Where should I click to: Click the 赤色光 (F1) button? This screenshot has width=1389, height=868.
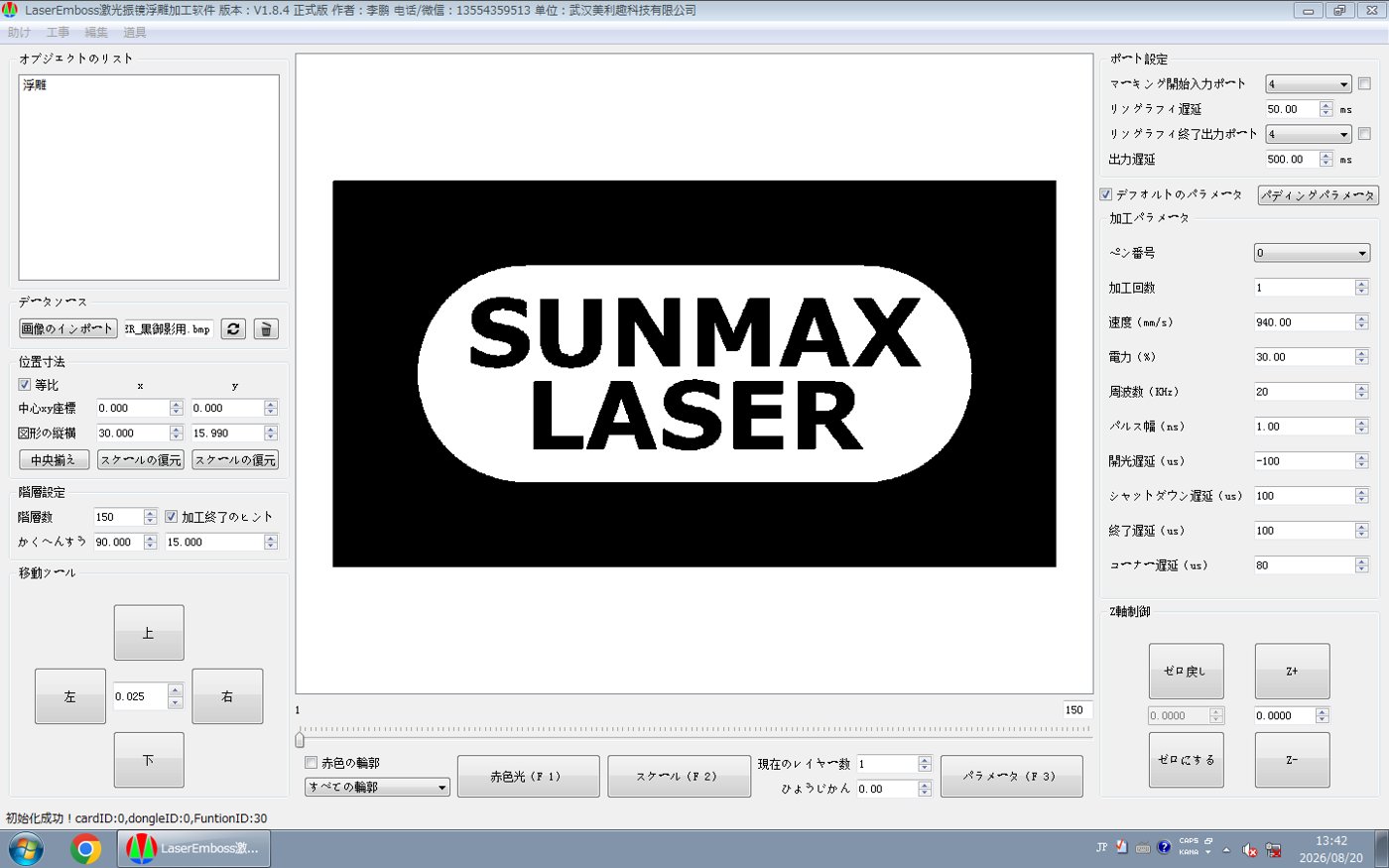(x=528, y=777)
